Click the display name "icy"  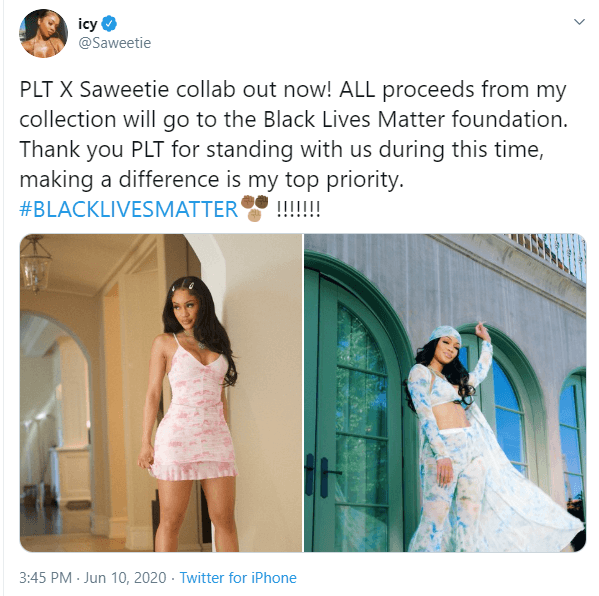pyautogui.click(x=88, y=24)
